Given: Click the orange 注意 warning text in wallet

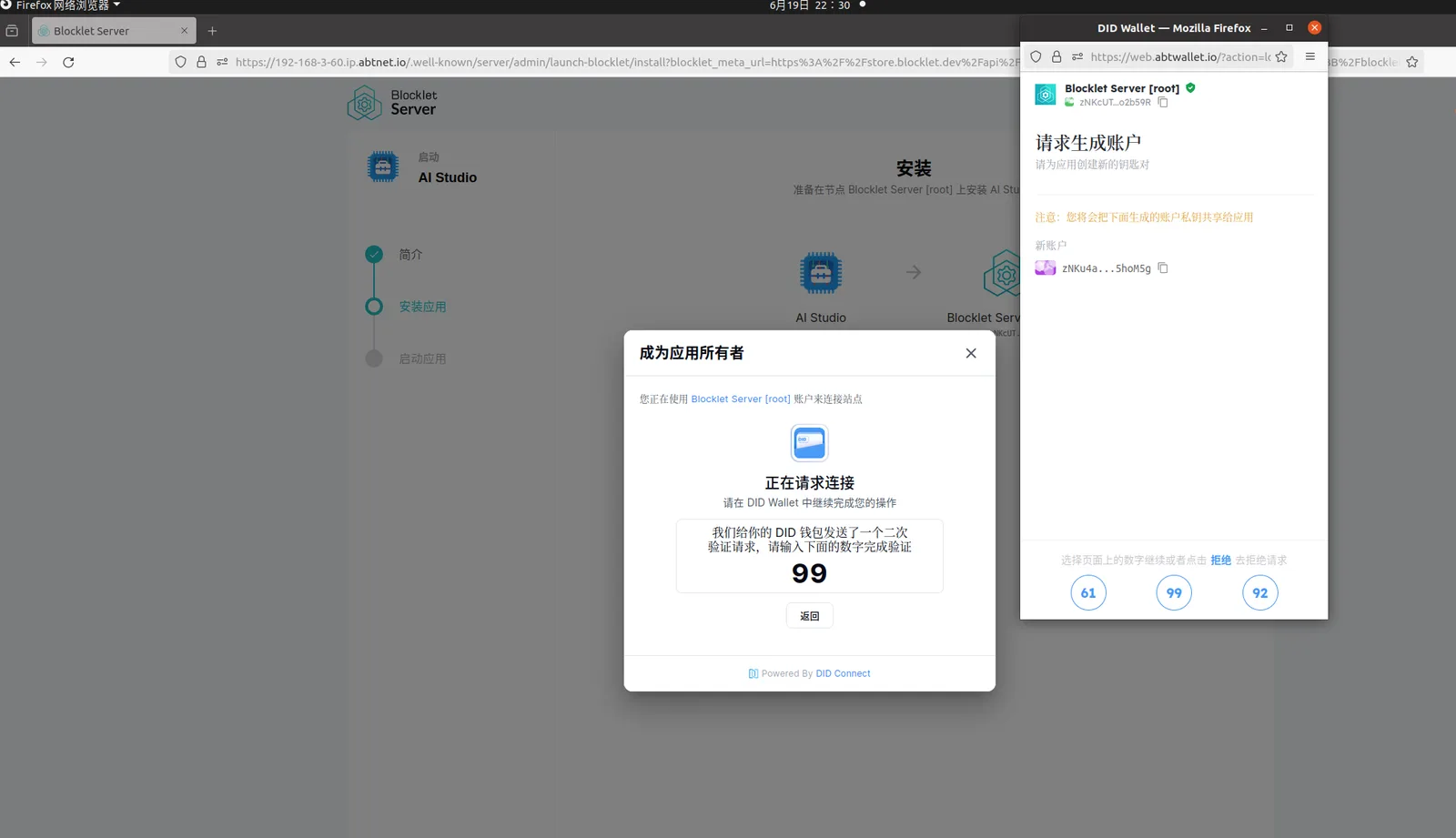Looking at the screenshot, I should (x=1144, y=217).
